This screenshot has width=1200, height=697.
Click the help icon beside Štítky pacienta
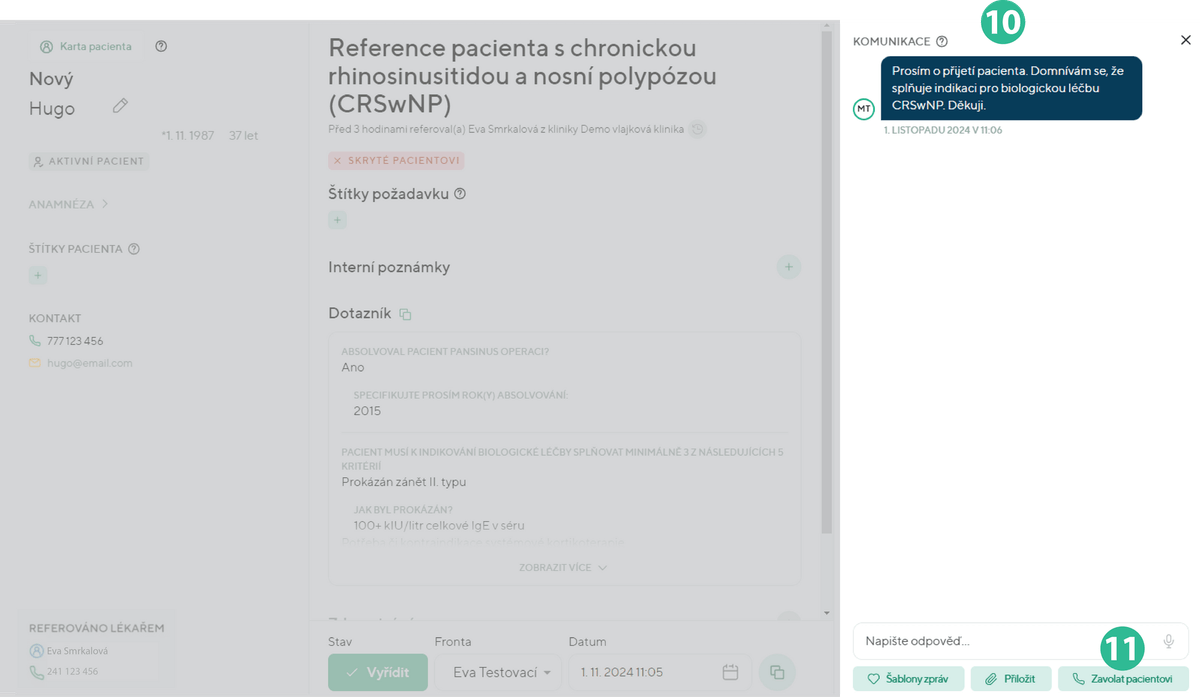click(x=134, y=249)
